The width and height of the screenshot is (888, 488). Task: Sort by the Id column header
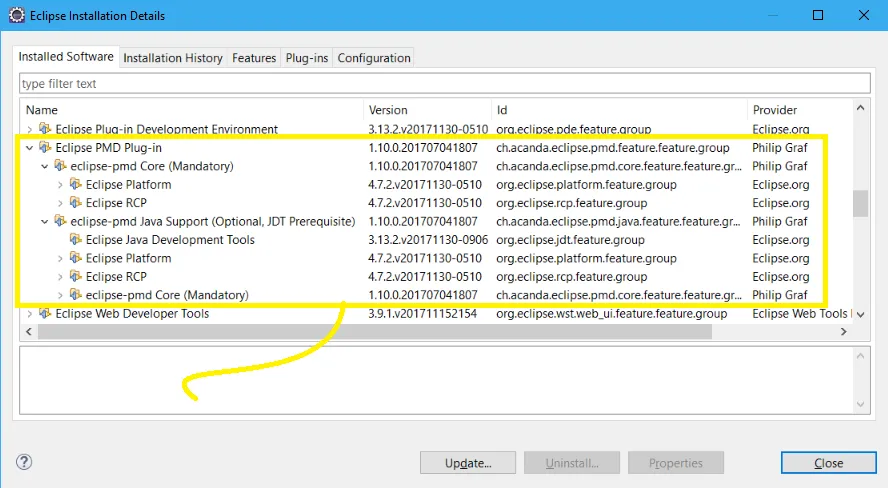pyautogui.click(x=620, y=110)
